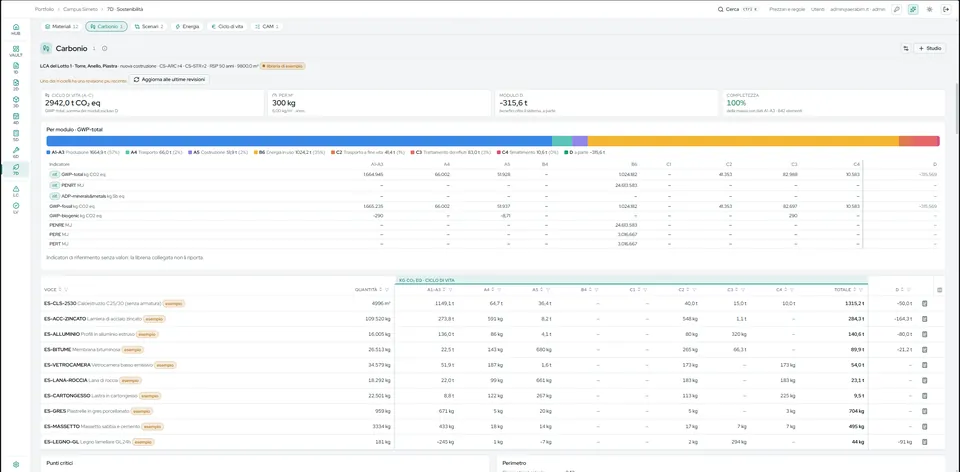The image size is (960, 472).
Task: Go to the 3D module icon
Action: point(16,101)
